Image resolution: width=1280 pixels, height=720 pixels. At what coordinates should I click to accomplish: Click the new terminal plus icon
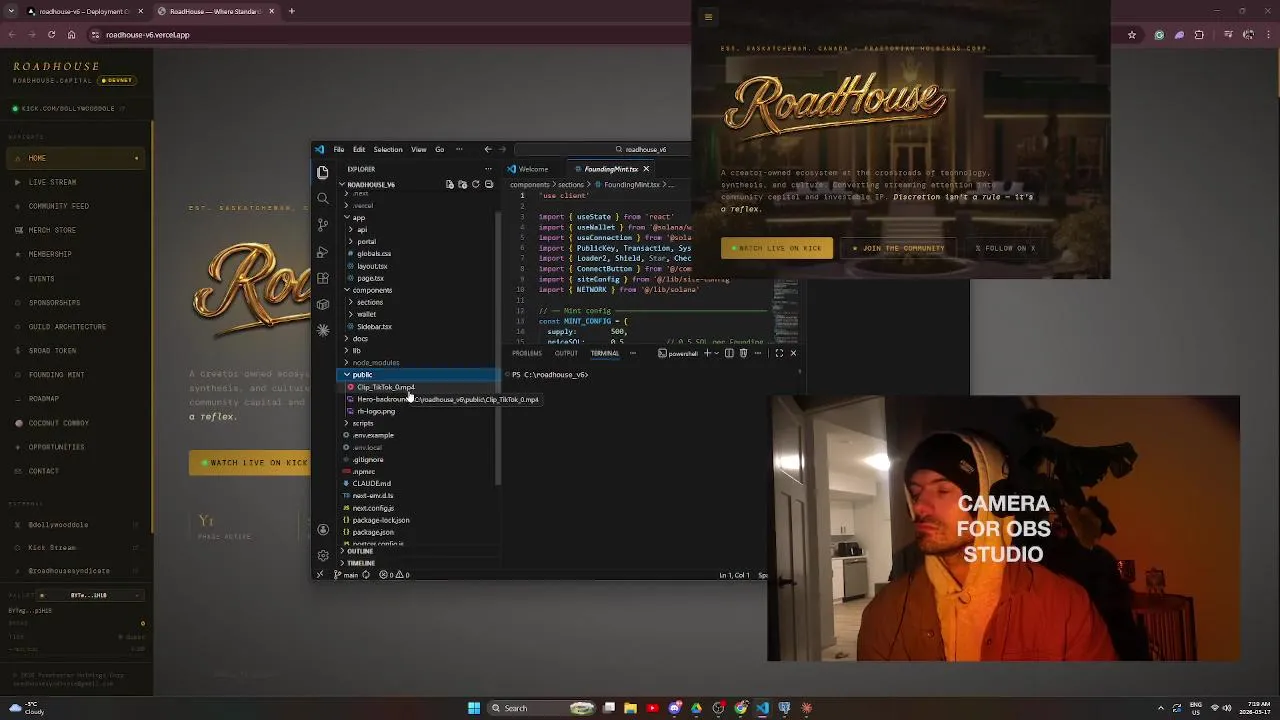707,353
